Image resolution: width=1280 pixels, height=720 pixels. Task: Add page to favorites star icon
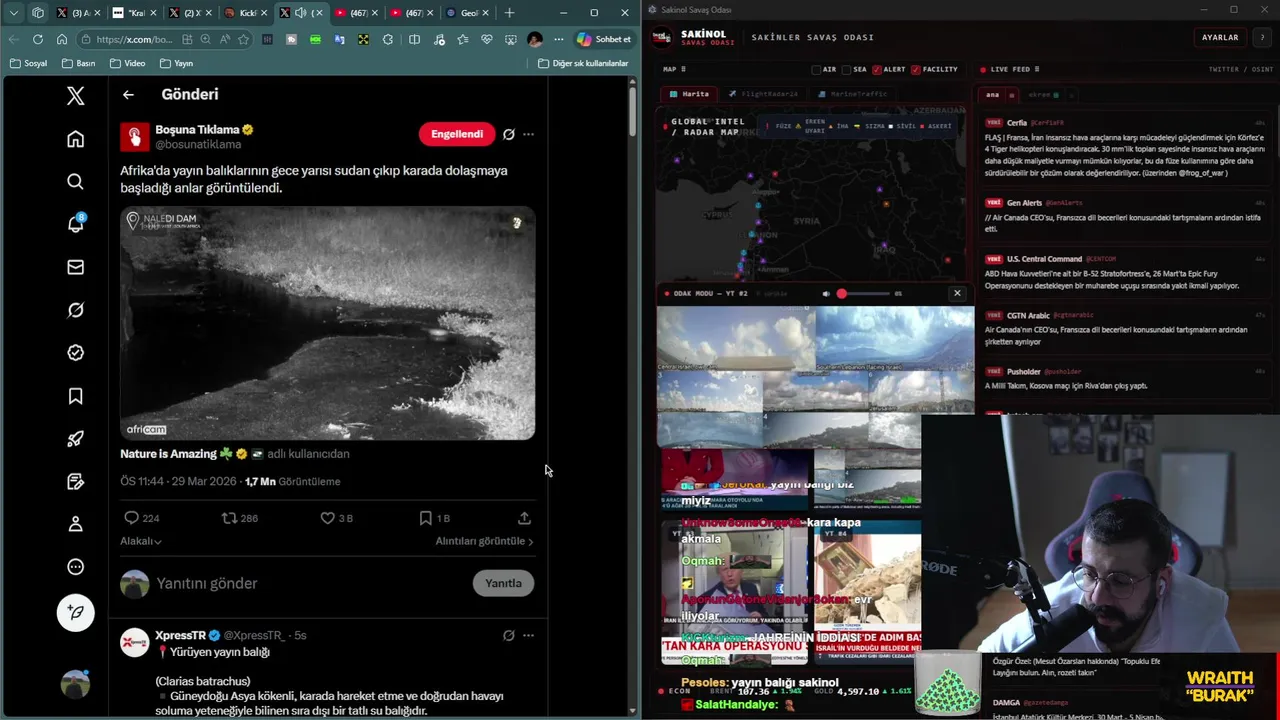click(x=243, y=39)
